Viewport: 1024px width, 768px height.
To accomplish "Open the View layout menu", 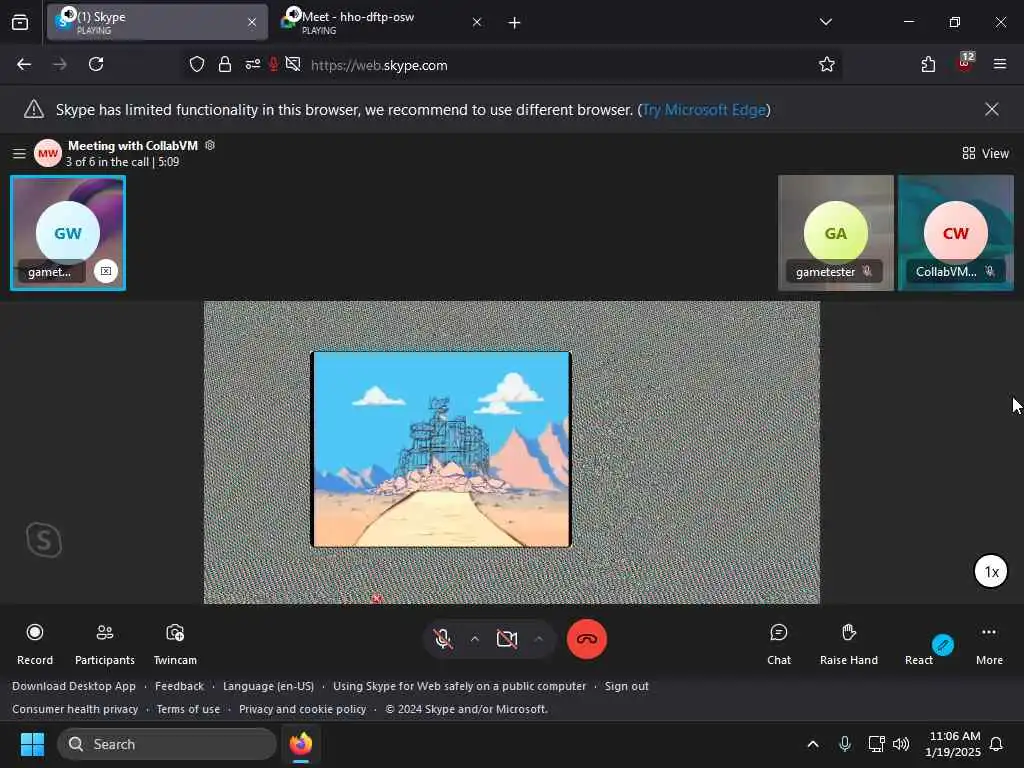I will pos(985,153).
